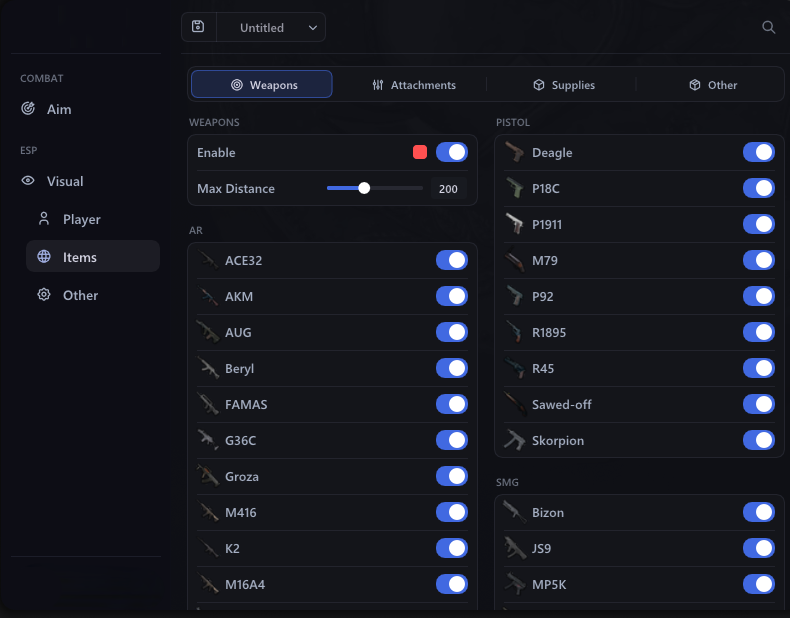Select the Player person icon
Viewport: 790px width, 618px height.
[44, 219]
